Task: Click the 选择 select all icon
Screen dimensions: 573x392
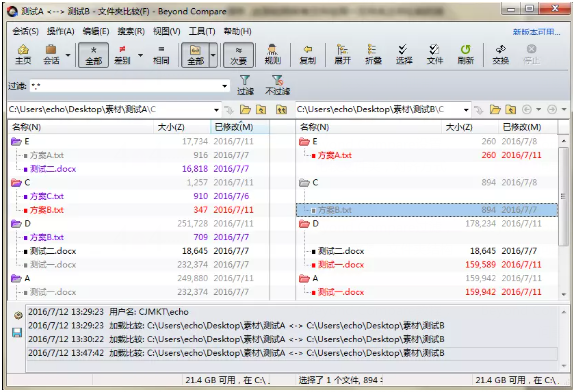Action: [x=404, y=54]
